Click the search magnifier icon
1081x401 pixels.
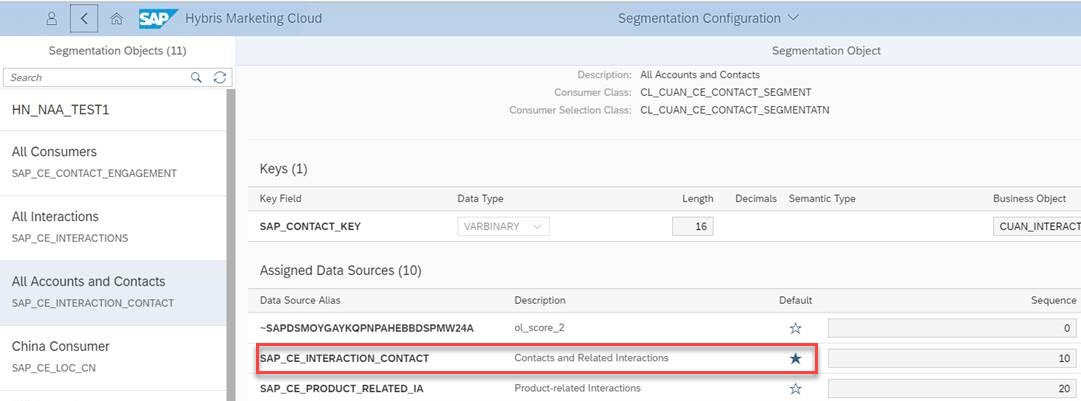click(196, 77)
